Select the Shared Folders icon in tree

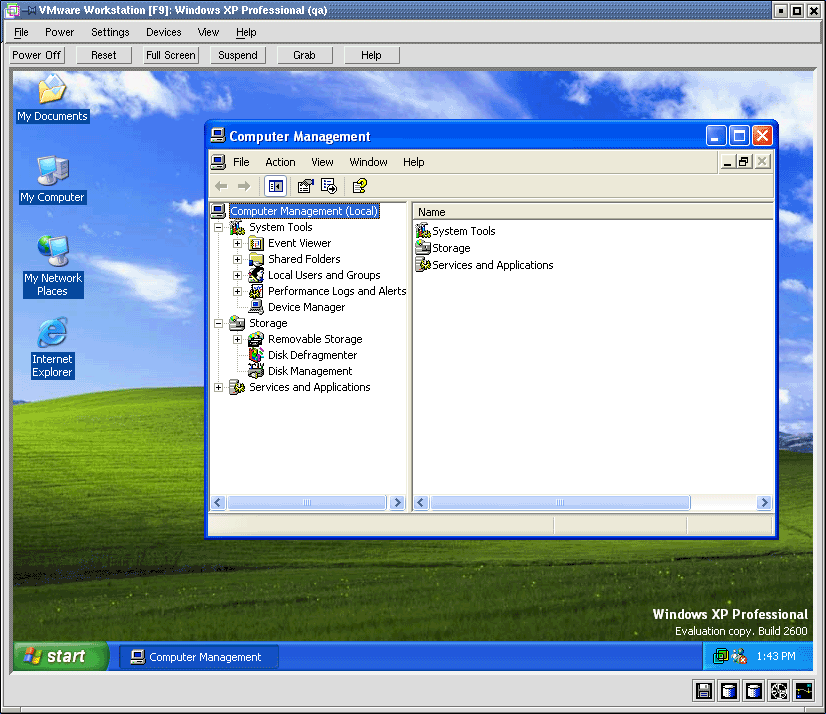pyautogui.click(x=256, y=259)
